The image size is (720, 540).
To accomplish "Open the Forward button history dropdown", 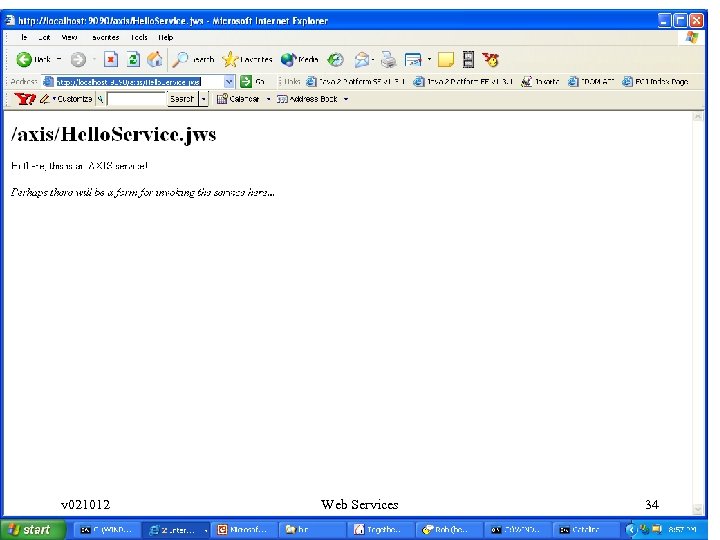I will (94, 59).
